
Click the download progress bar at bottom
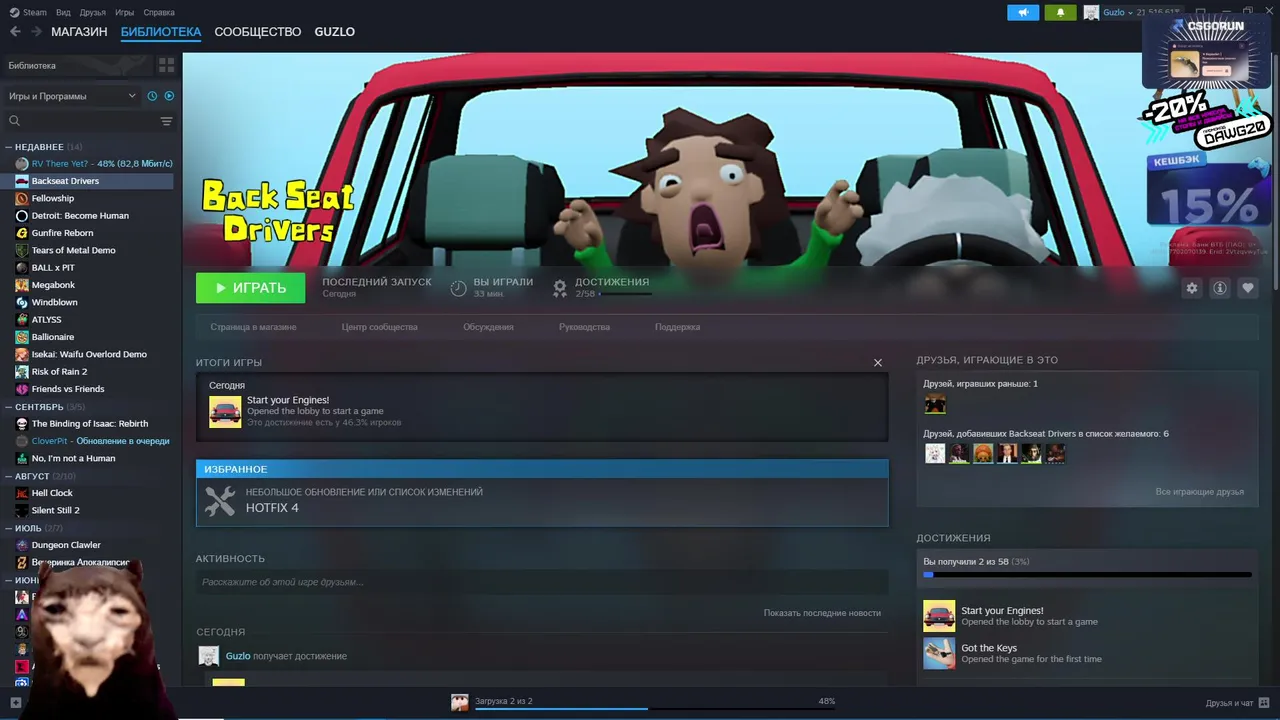pyautogui.click(x=655, y=709)
